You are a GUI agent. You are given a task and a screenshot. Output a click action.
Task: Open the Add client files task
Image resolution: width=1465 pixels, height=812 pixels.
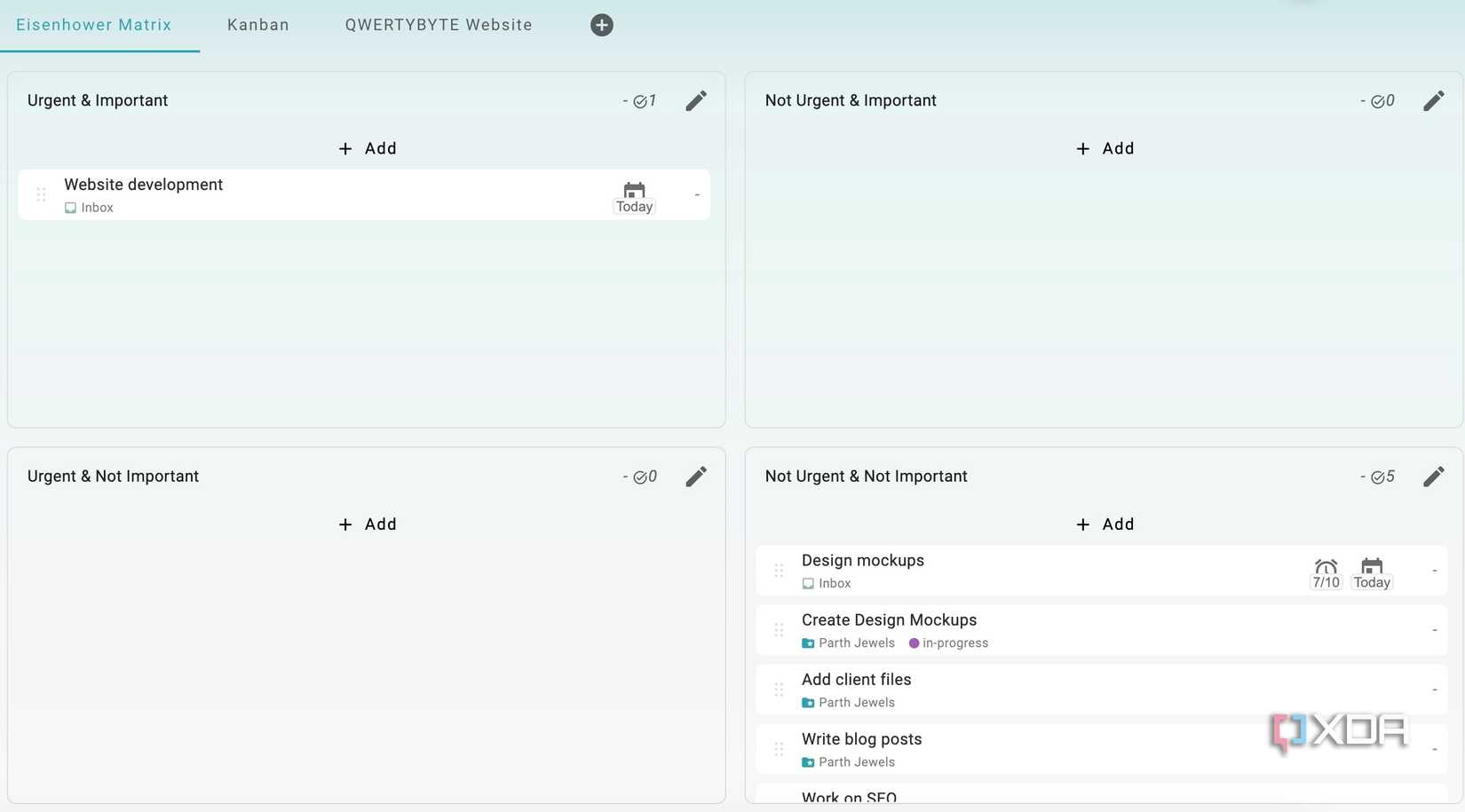856,680
